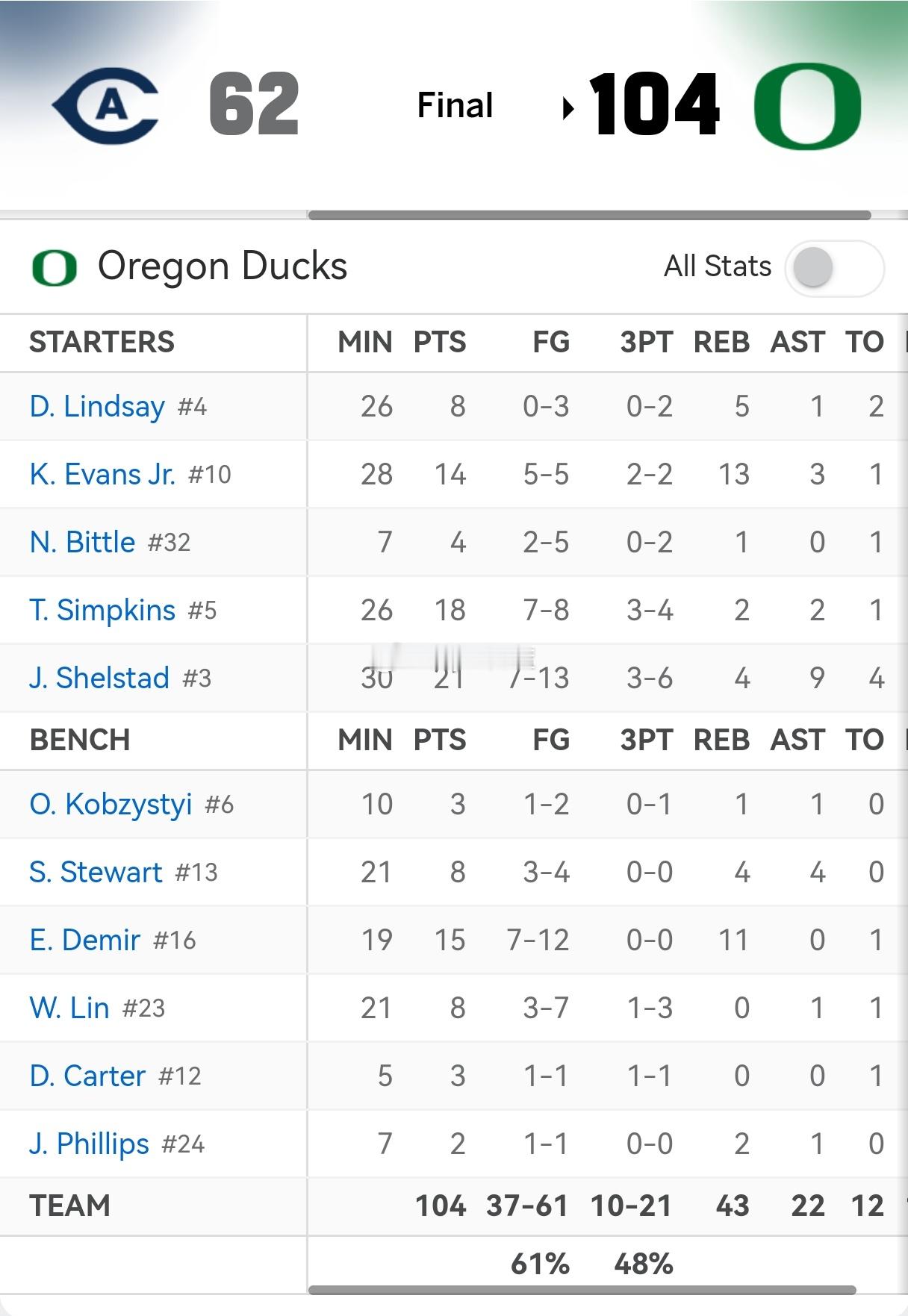Image resolution: width=908 pixels, height=1316 pixels.
Task: View T. Simpkins player page
Action: click(102, 611)
